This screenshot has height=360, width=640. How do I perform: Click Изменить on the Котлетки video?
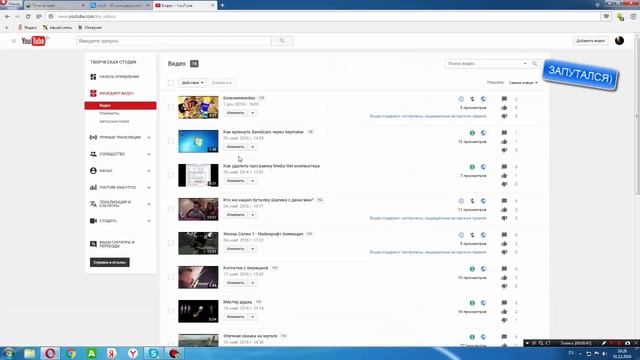click(x=236, y=282)
